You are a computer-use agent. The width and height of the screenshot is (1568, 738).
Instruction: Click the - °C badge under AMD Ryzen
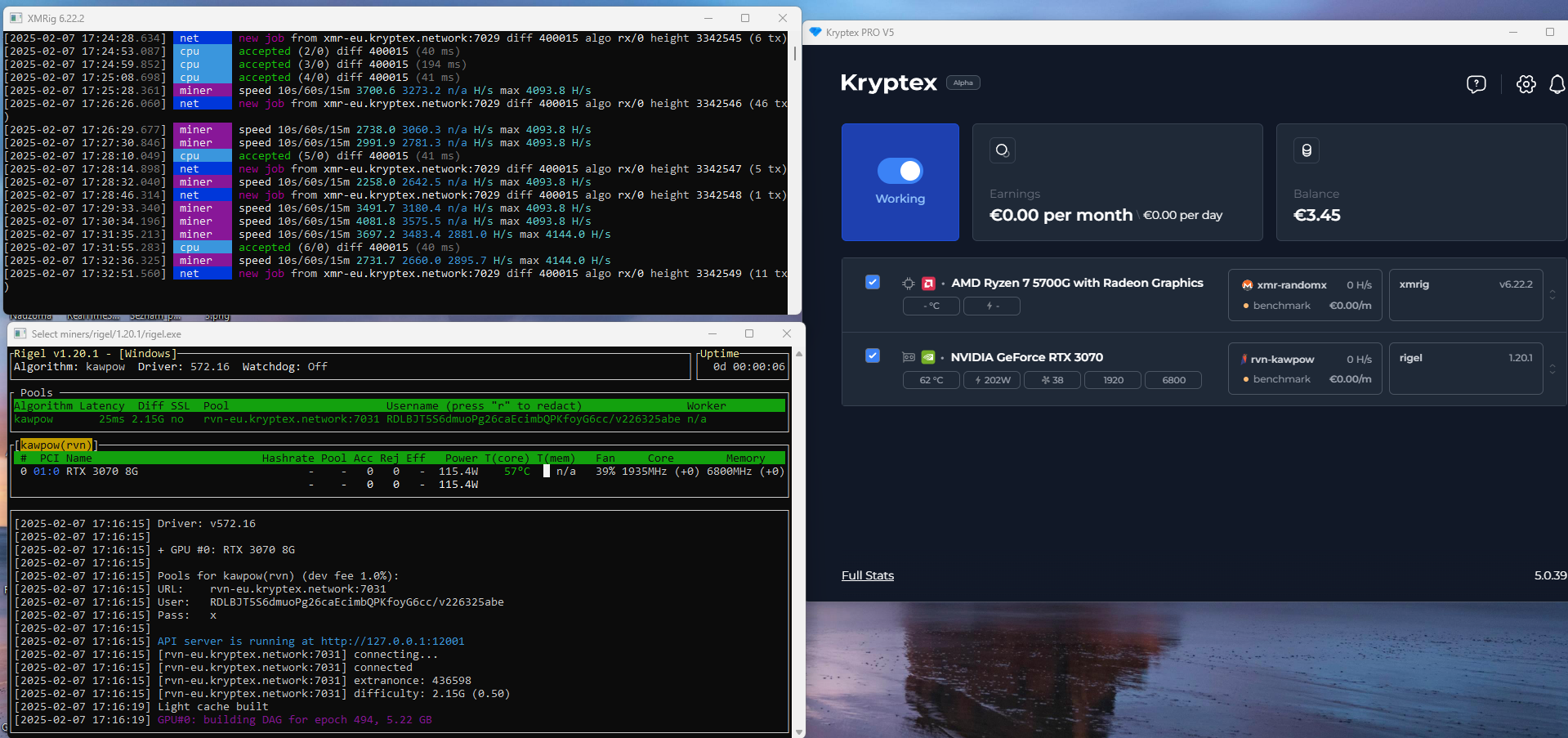pos(931,306)
